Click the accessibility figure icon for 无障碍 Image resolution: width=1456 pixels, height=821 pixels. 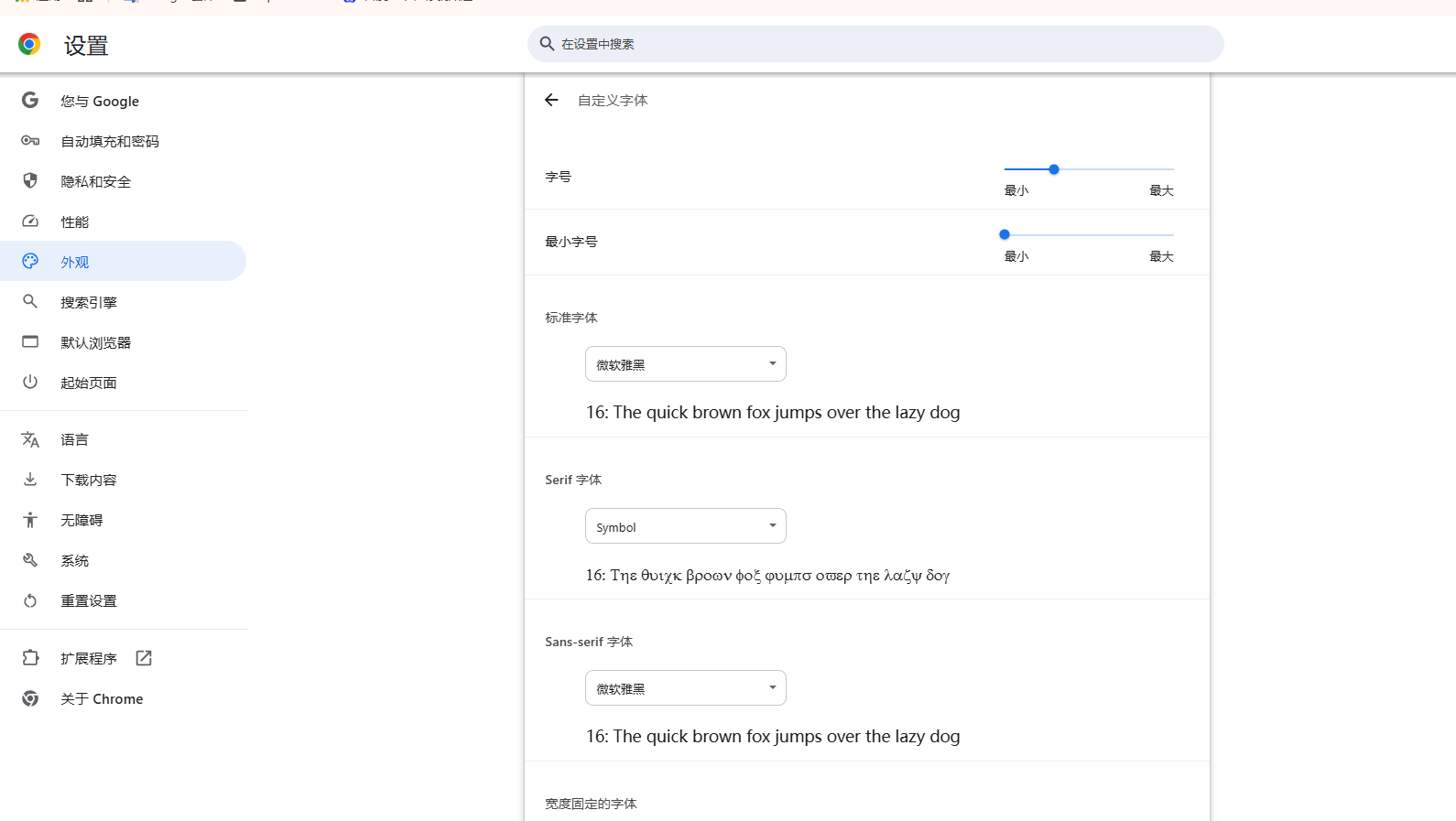(x=30, y=520)
